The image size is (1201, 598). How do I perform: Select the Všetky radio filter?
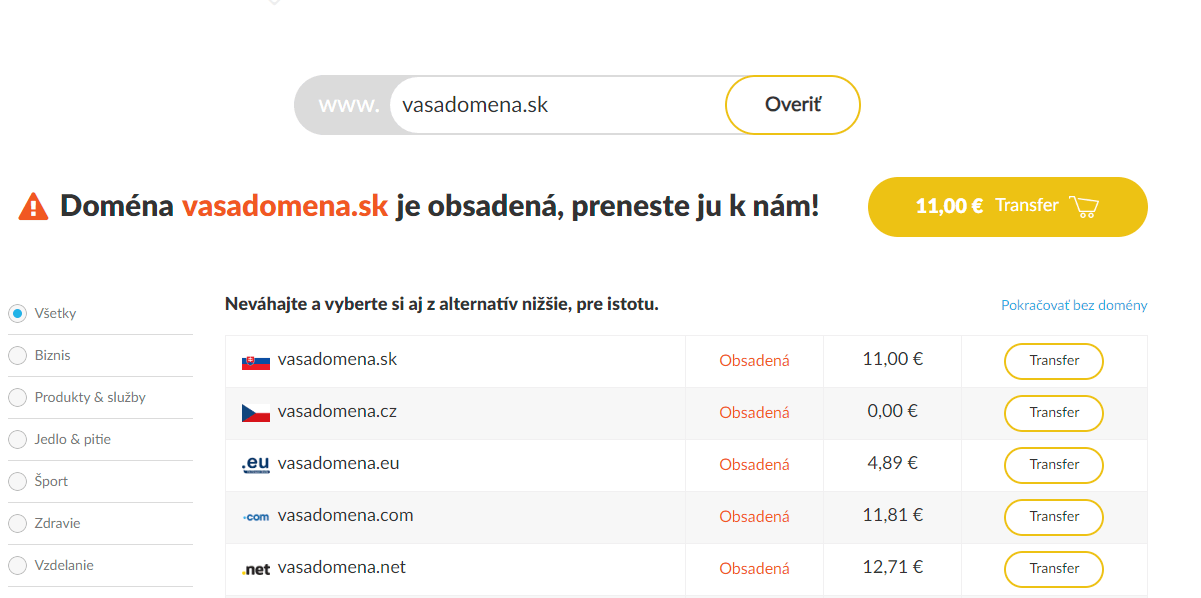point(17,313)
